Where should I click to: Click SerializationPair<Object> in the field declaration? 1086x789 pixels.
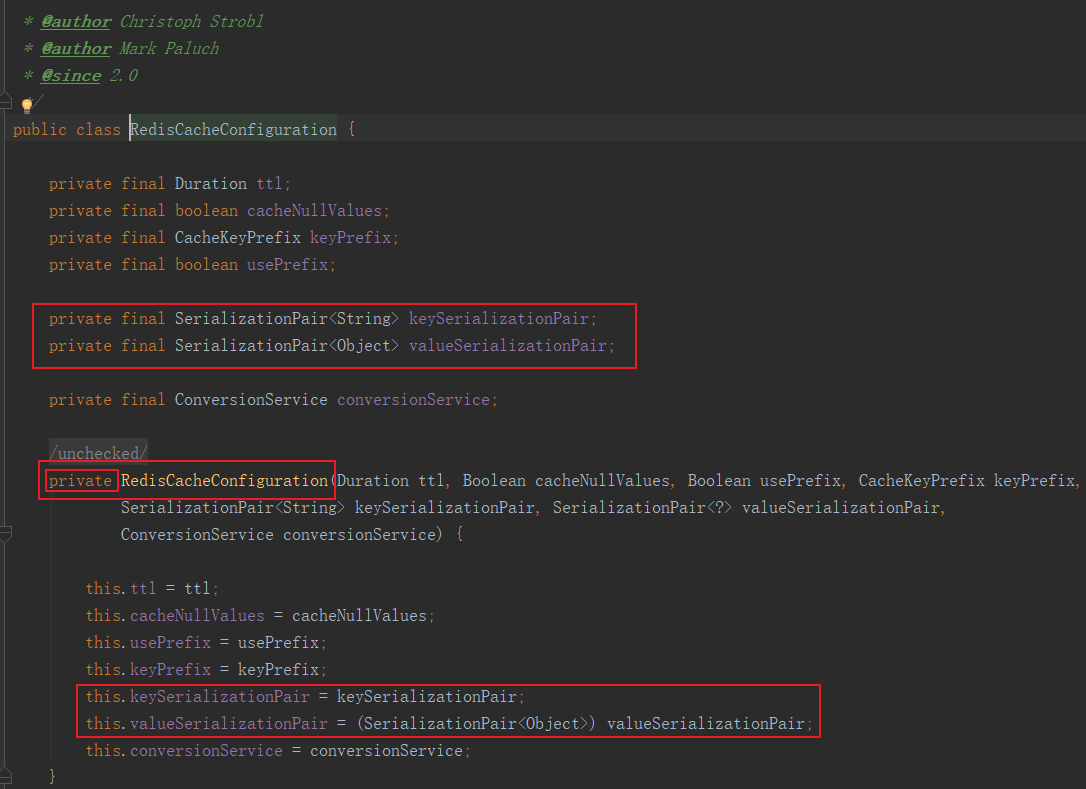(287, 346)
